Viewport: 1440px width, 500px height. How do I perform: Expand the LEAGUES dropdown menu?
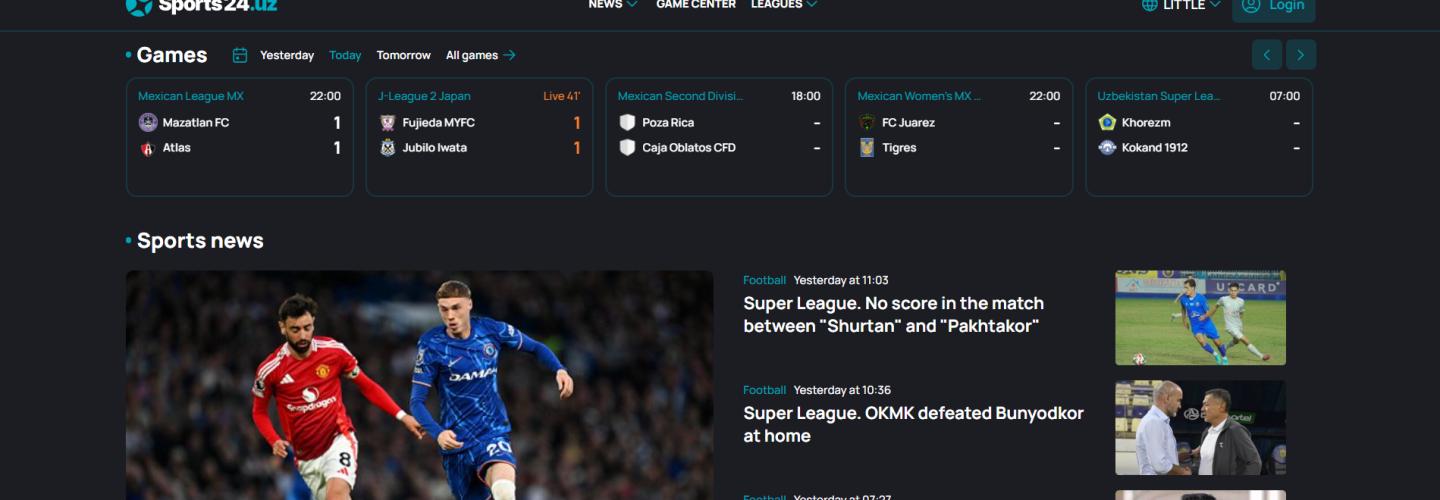(x=784, y=5)
